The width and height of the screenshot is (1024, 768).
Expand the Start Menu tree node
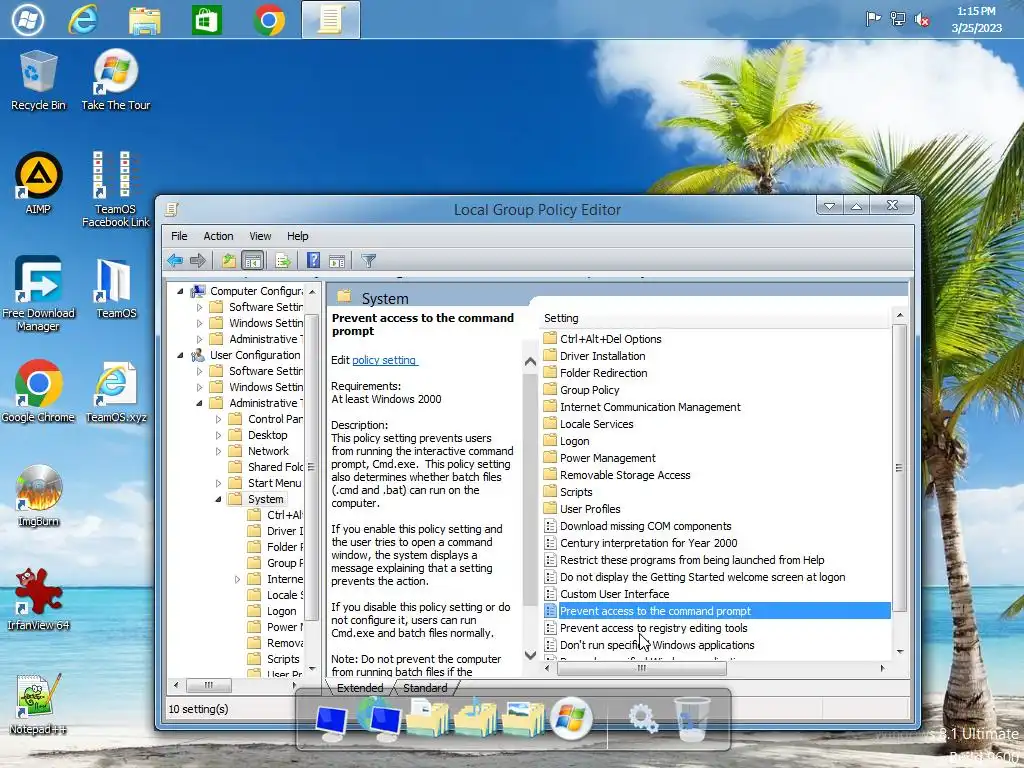218,483
